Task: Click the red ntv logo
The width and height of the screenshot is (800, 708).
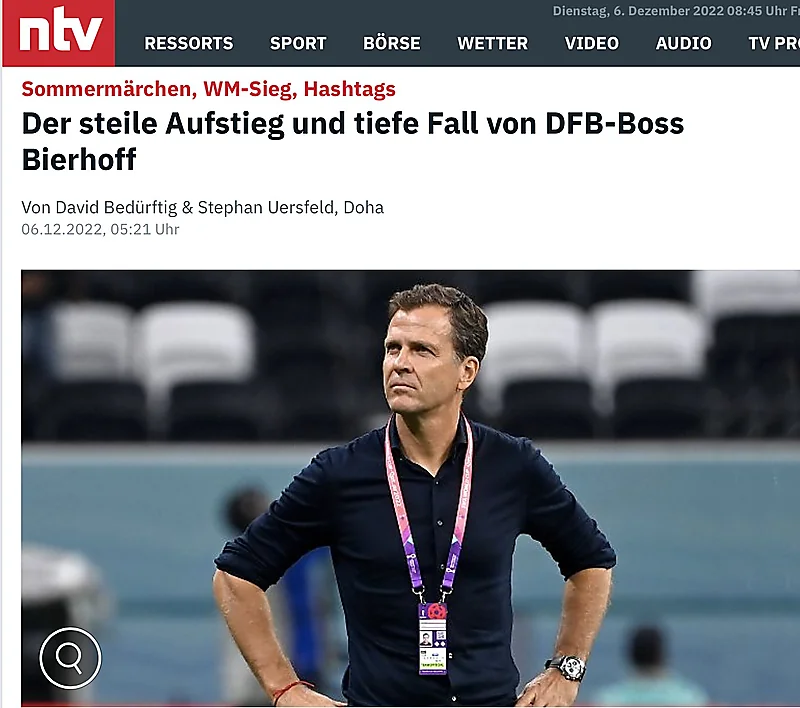Action: click(59, 33)
